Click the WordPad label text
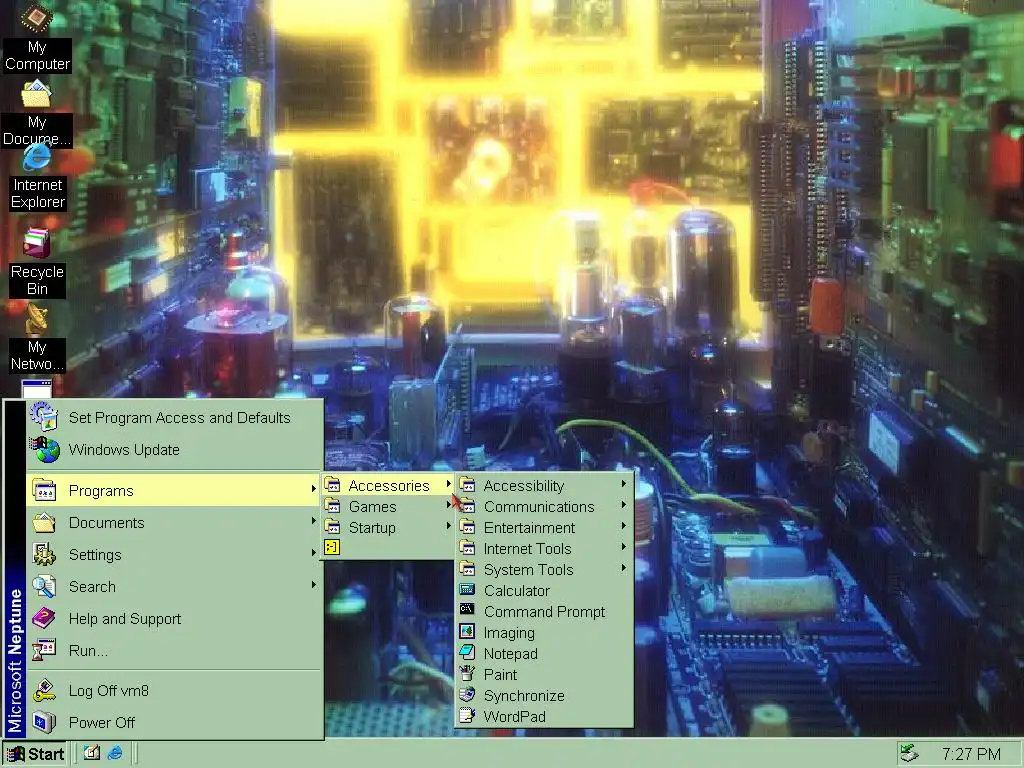1024x768 pixels. click(x=514, y=716)
